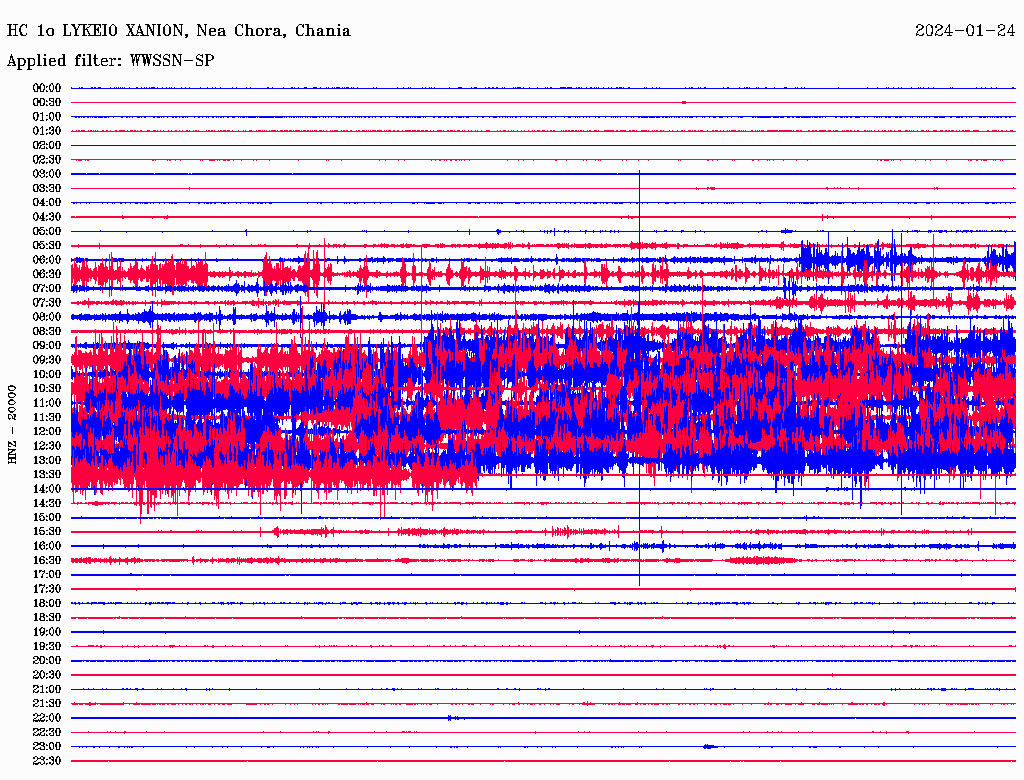
Task: Select the 00:00 time label
Action: (47, 88)
